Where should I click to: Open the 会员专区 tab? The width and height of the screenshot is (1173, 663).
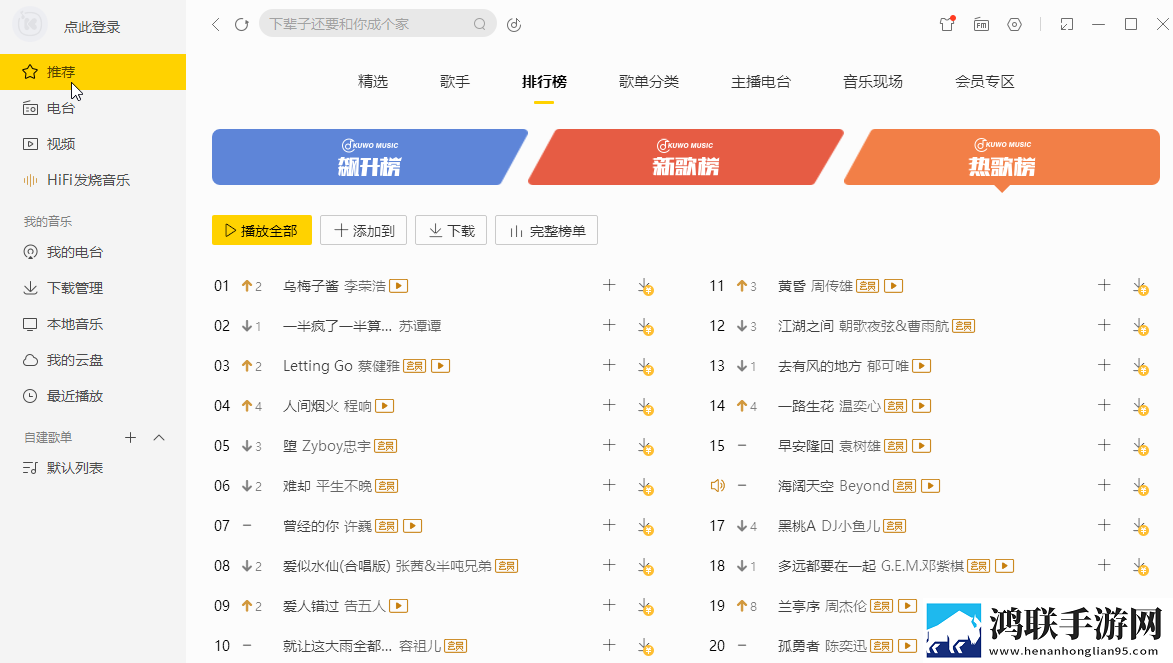coord(984,82)
